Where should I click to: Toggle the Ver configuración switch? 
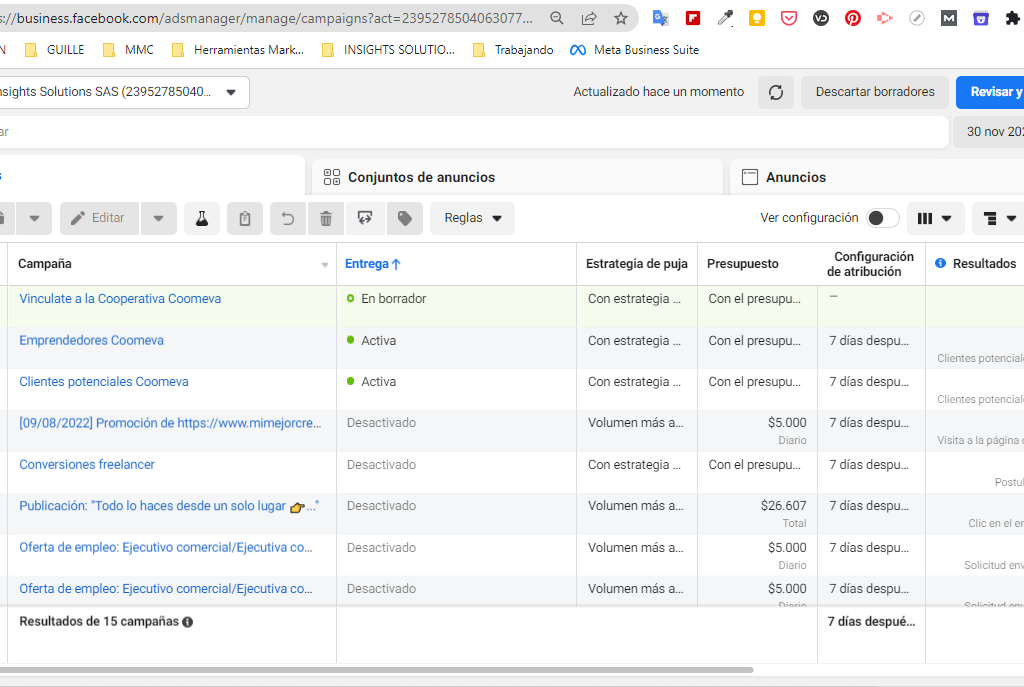pos(882,218)
